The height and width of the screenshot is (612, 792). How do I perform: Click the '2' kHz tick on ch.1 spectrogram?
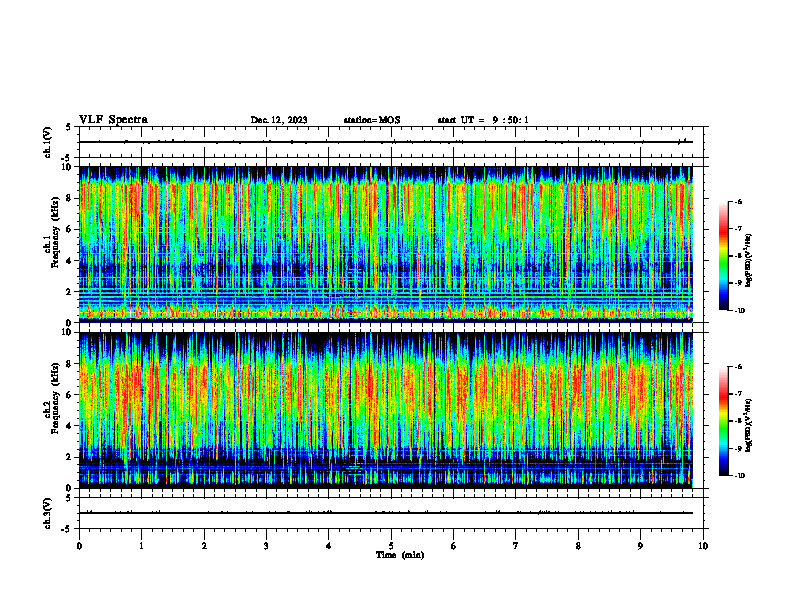(x=70, y=292)
